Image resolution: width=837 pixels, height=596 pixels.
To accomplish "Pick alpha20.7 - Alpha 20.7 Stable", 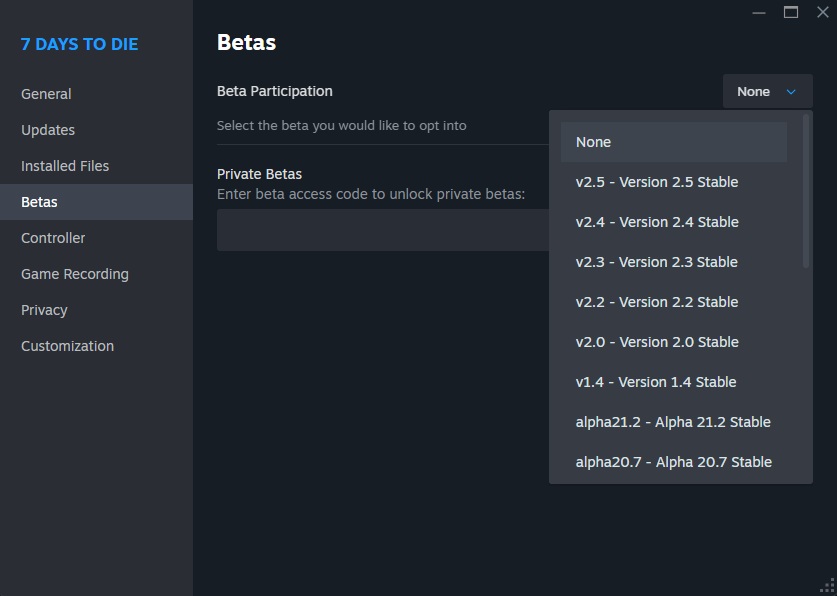I will coord(673,462).
